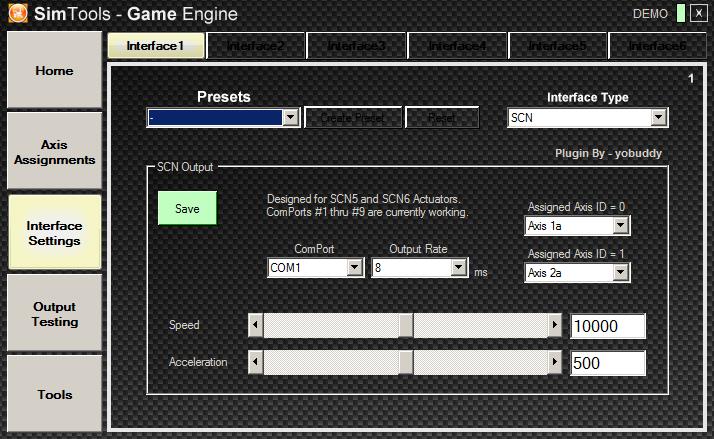This screenshot has width=714, height=439.
Task: Click the 'SCN Output' group label
Action: [185, 167]
